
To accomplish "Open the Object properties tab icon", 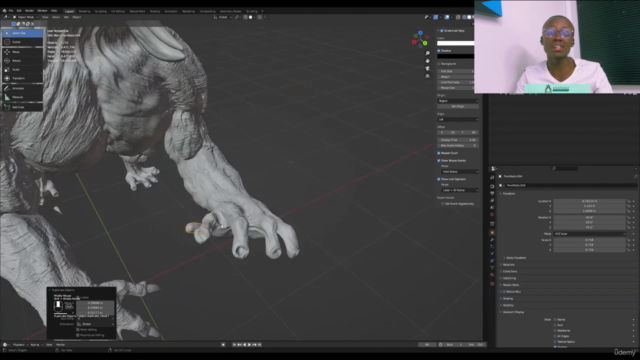I will tap(492, 233).
